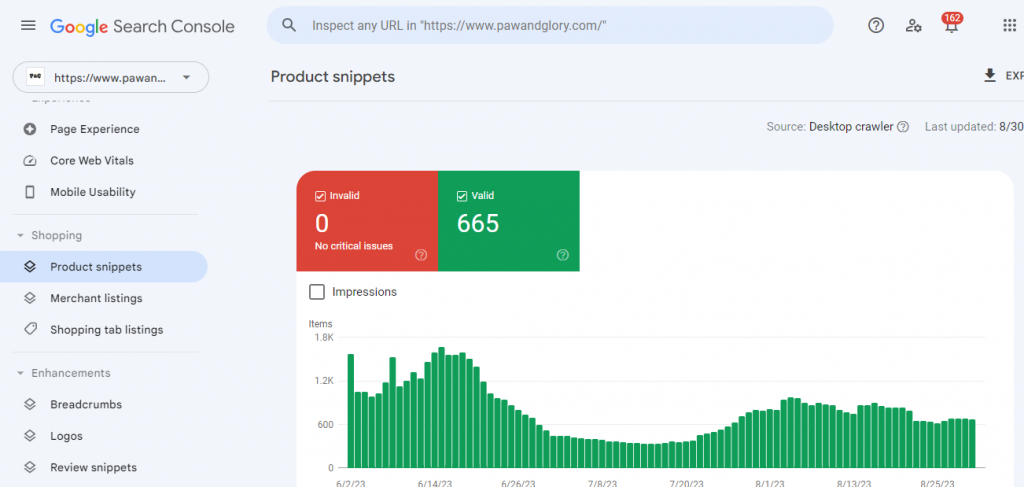Toggle the Valid checkbox

click(462, 195)
